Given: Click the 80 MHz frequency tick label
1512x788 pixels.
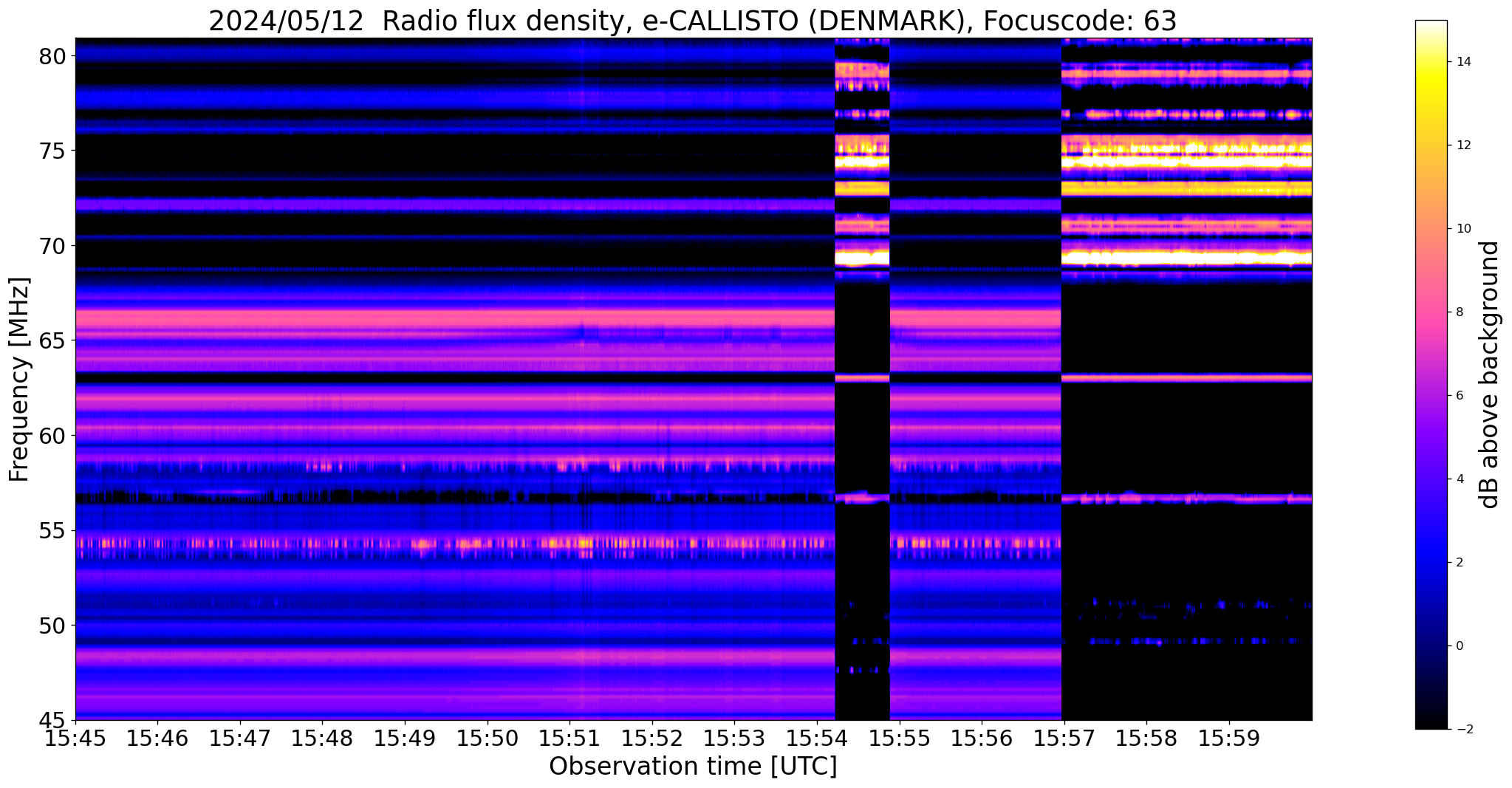Looking at the screenshot, I should [52, 56].
